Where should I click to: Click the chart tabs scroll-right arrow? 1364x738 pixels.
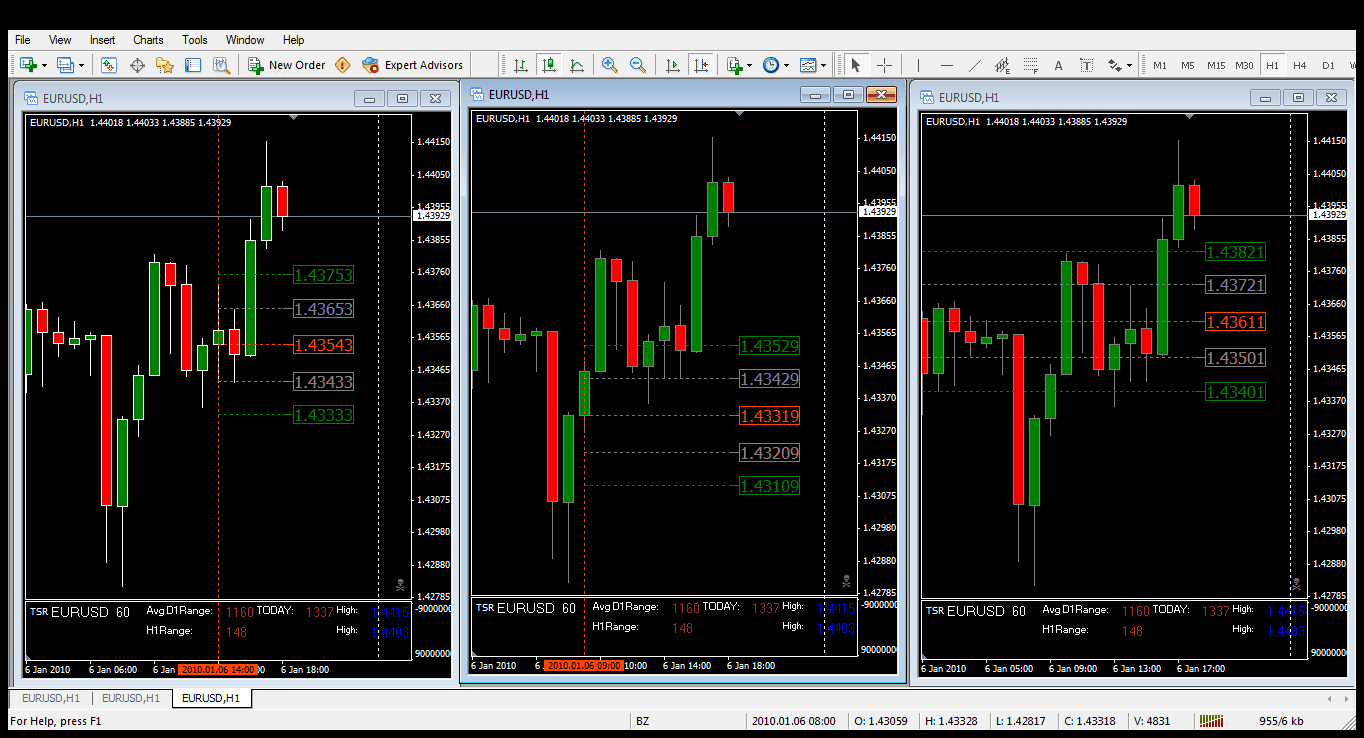(1347, 699)
